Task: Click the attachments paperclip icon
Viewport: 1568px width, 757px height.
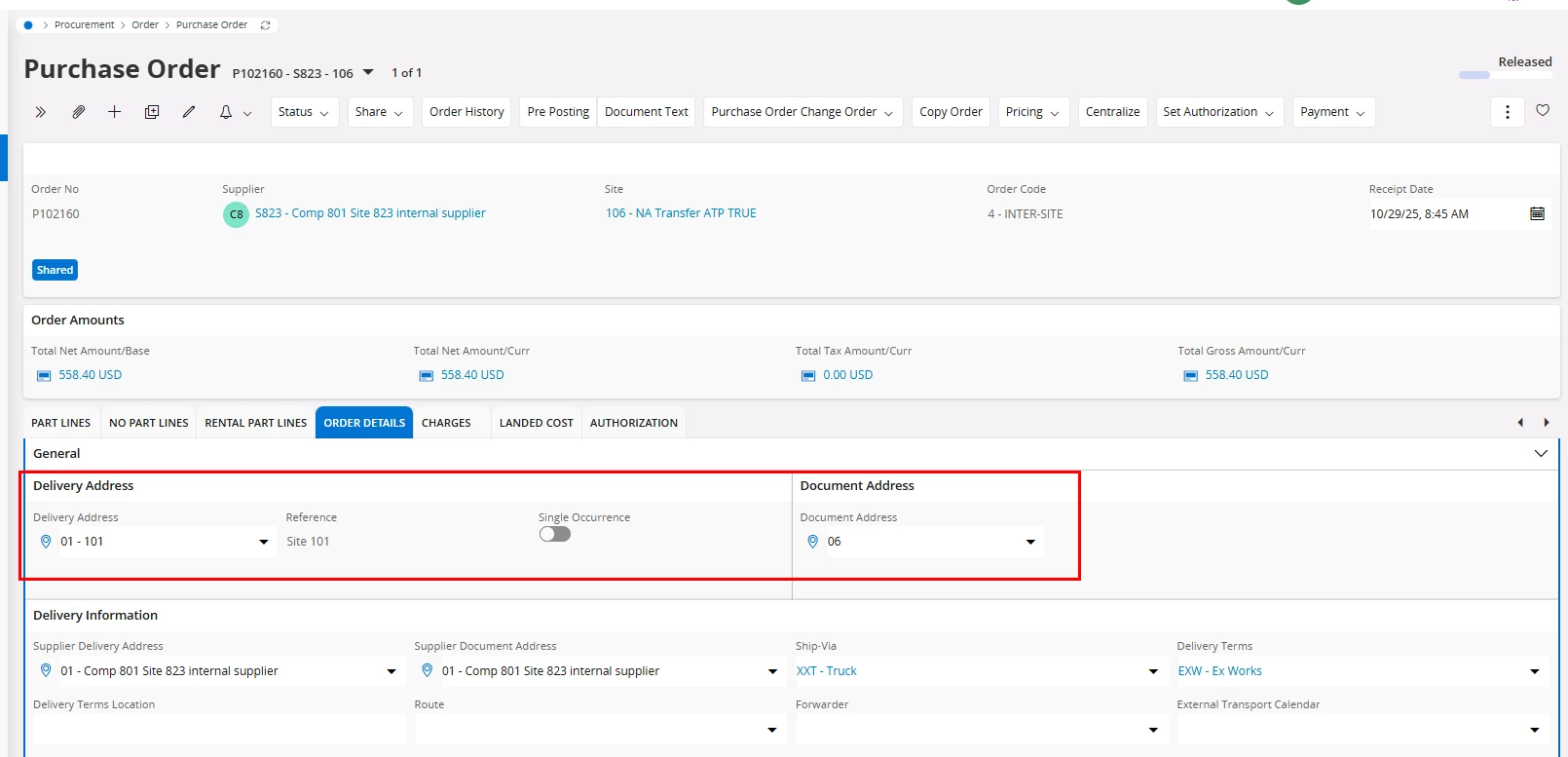Action: point(78,112)
